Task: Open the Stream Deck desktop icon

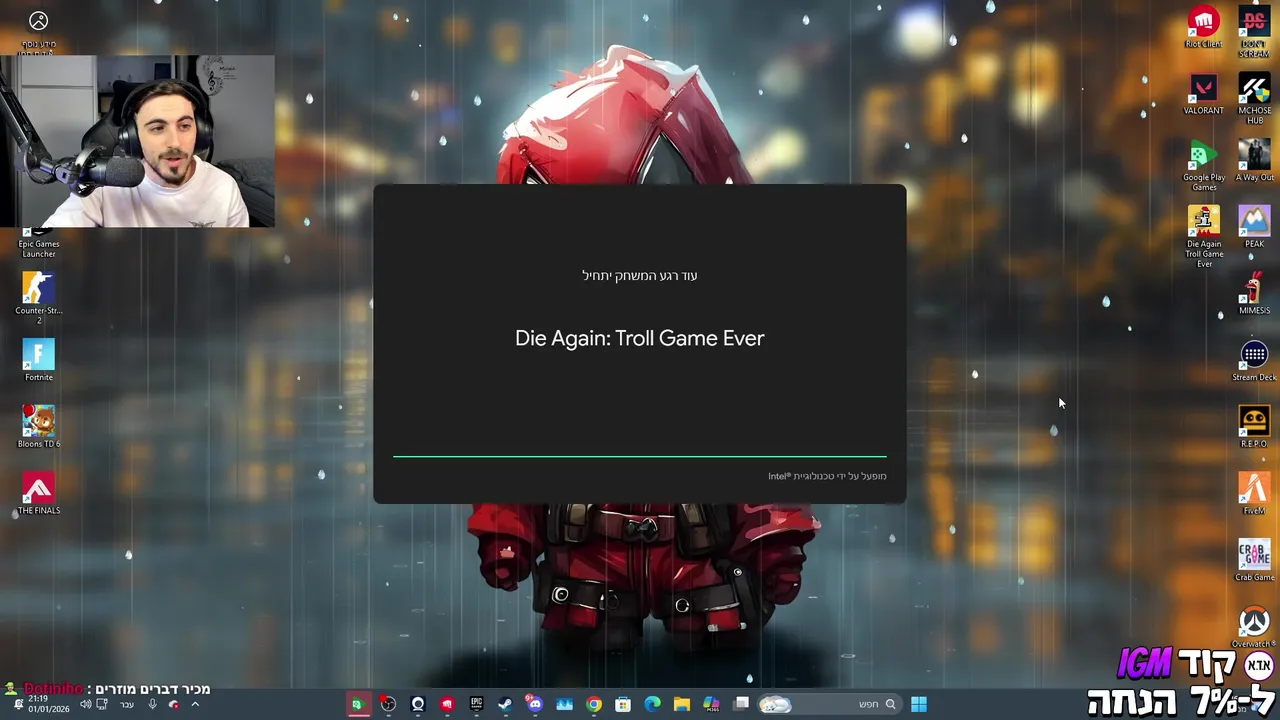Action: pos(1254,361)
